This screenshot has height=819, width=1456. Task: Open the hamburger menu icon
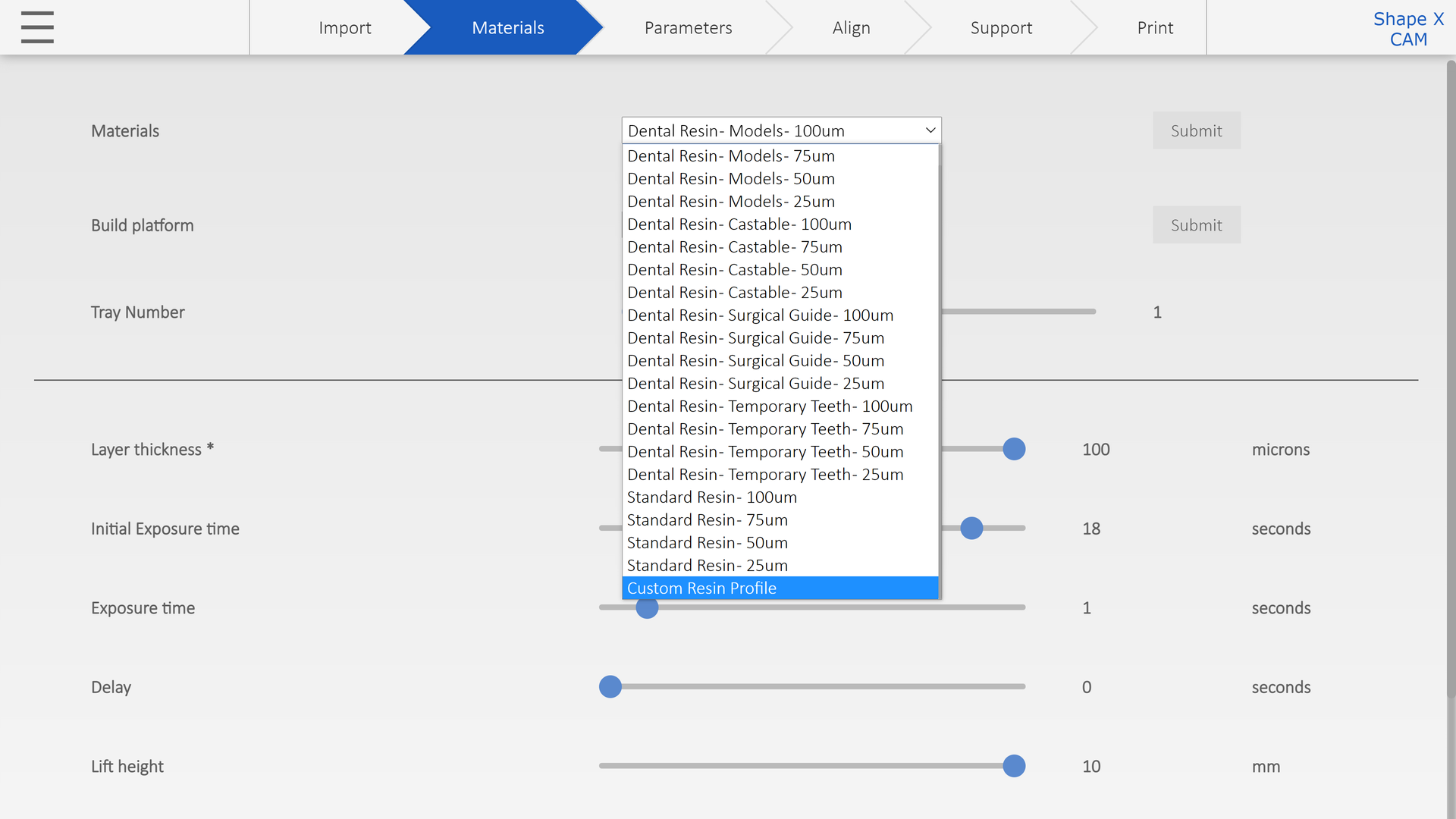coord(37,27)
